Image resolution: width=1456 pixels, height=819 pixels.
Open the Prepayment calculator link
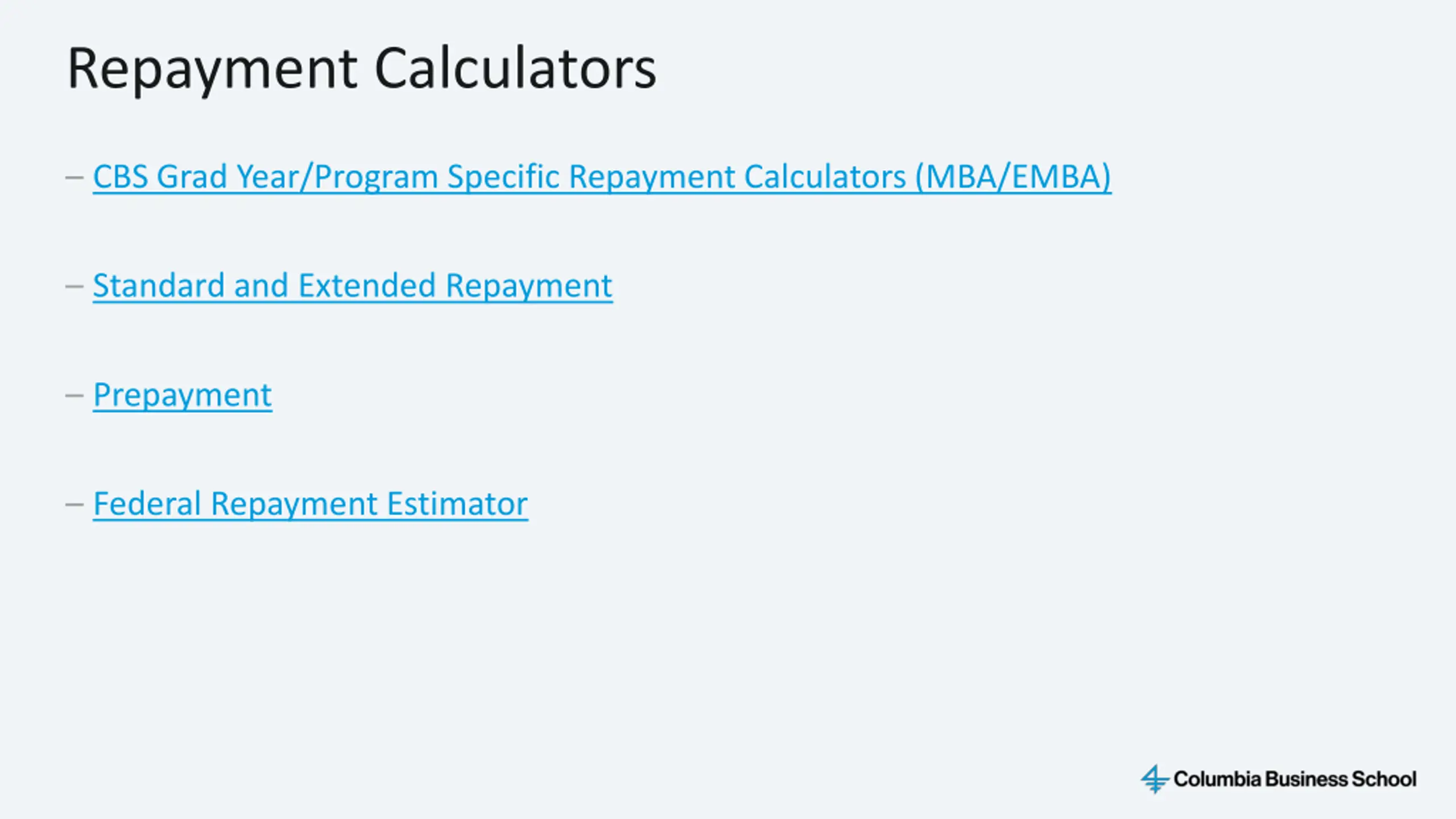183,395
